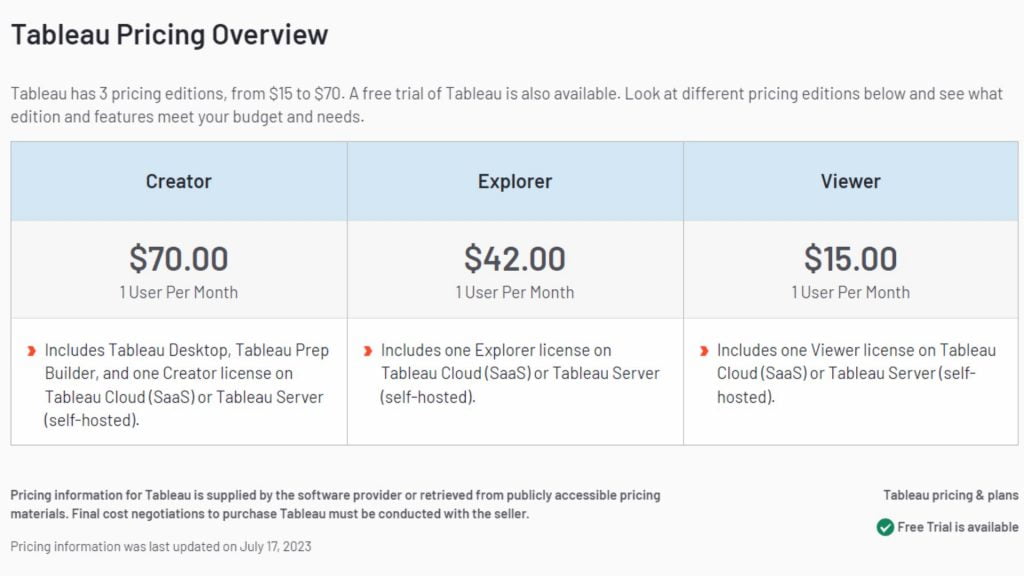Click the red arrow bullet in Viewer column
This screenshot has height=576, width=1024.
(x=704, y=351)
